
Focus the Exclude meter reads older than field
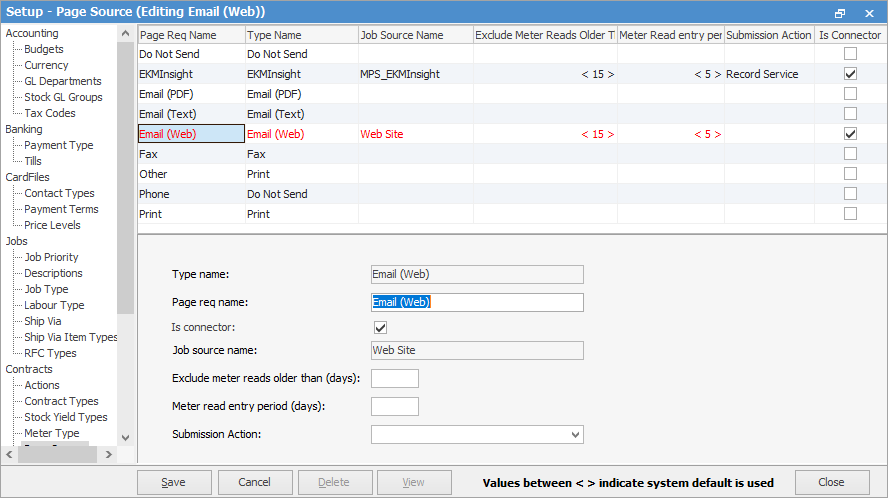click(x=394, y=378)
